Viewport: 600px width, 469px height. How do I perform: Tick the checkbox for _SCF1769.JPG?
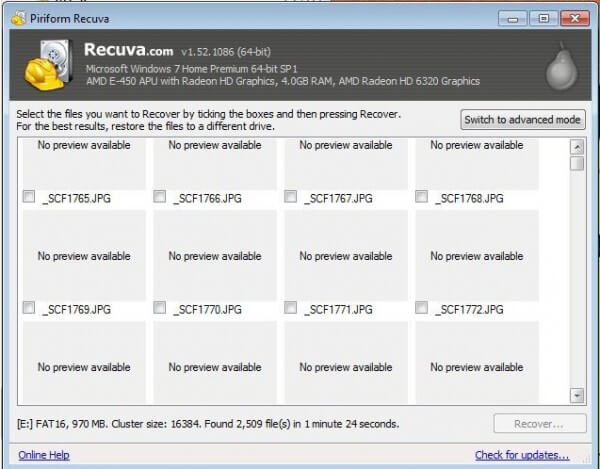pos(29,308)
